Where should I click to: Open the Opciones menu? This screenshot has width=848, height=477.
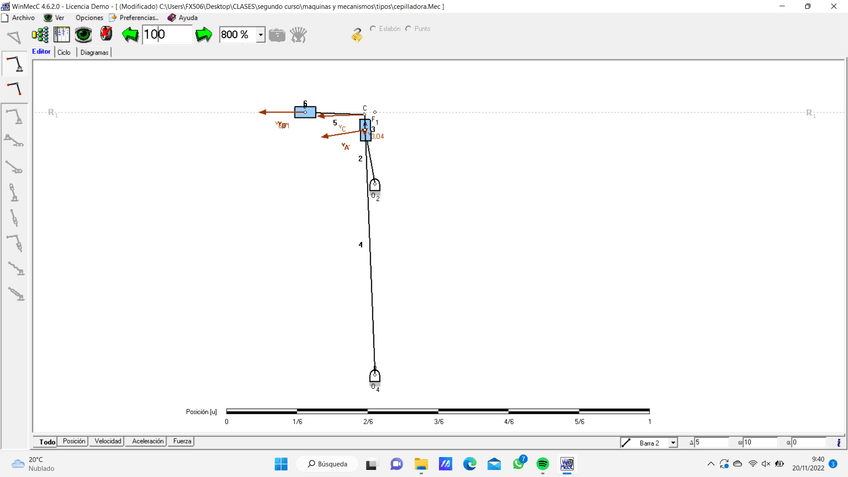pyautogui.click(x=89, y=18)
